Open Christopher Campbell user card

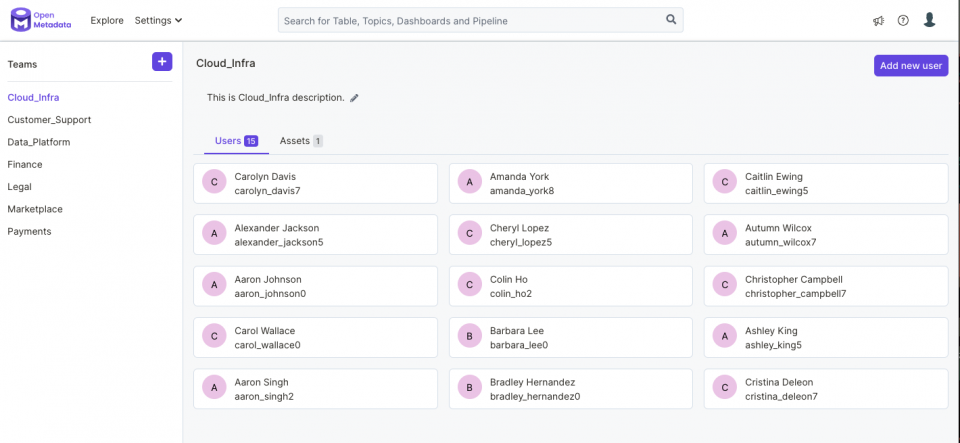click(x=826, y=286)
